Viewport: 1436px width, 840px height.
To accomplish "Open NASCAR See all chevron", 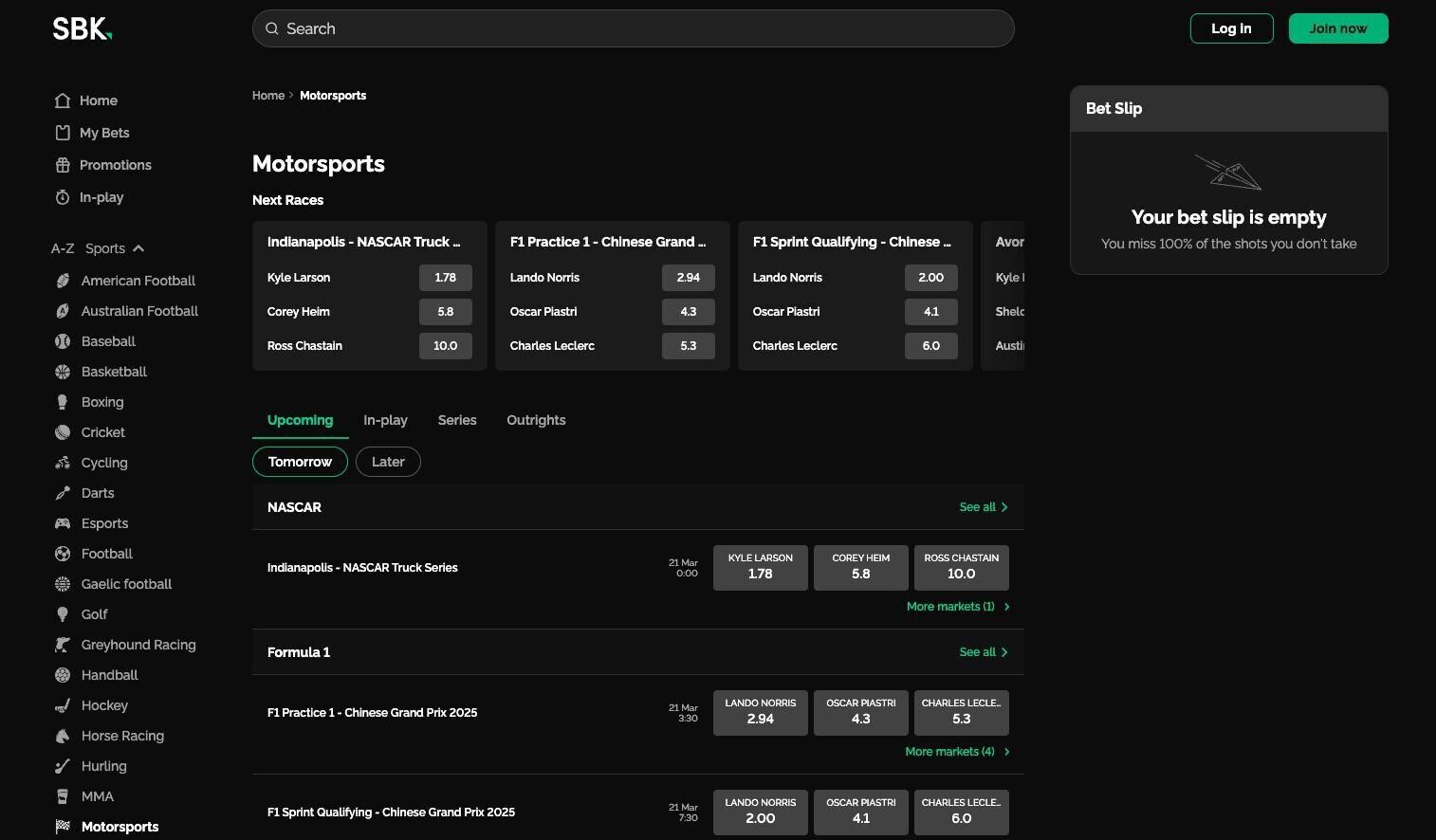I will (x=1004, y=507).
